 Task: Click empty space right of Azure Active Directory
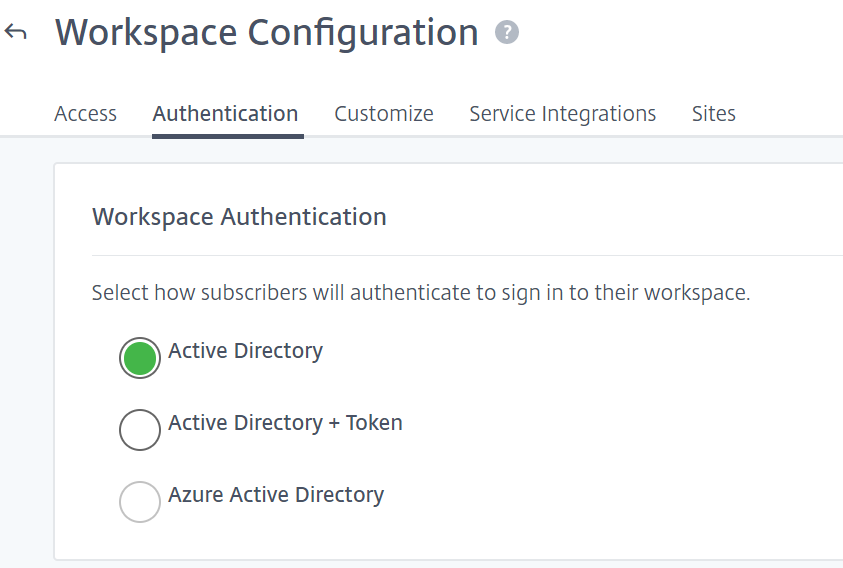click(600, 496)
